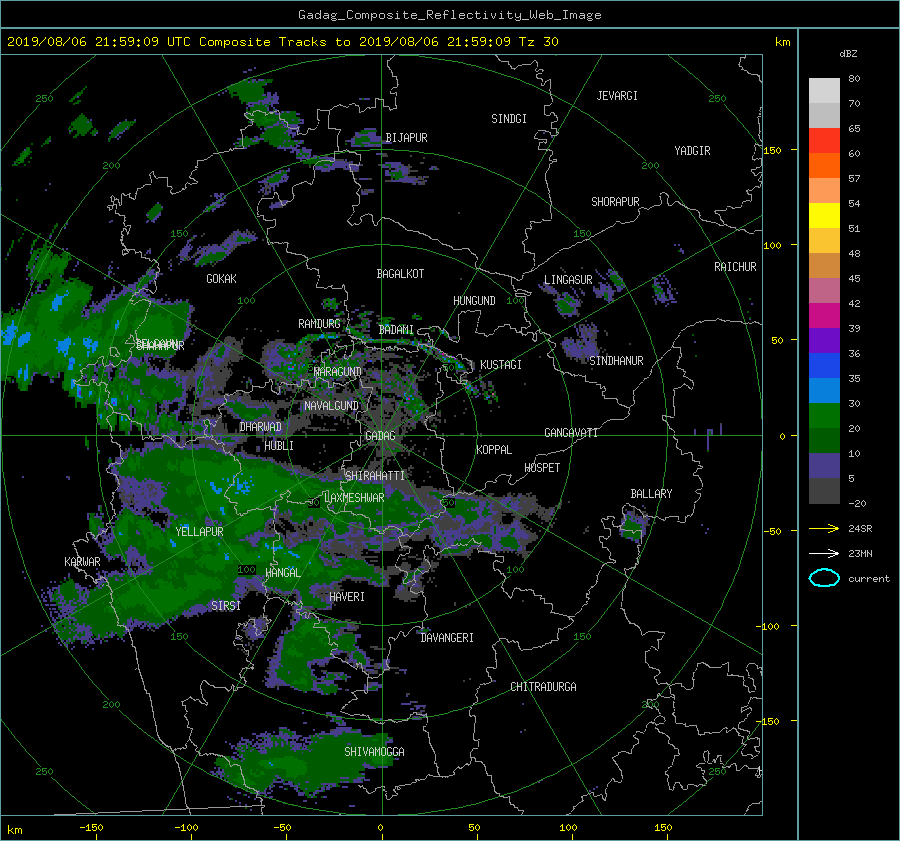Click the HUNGUND city label

[474, 301]
